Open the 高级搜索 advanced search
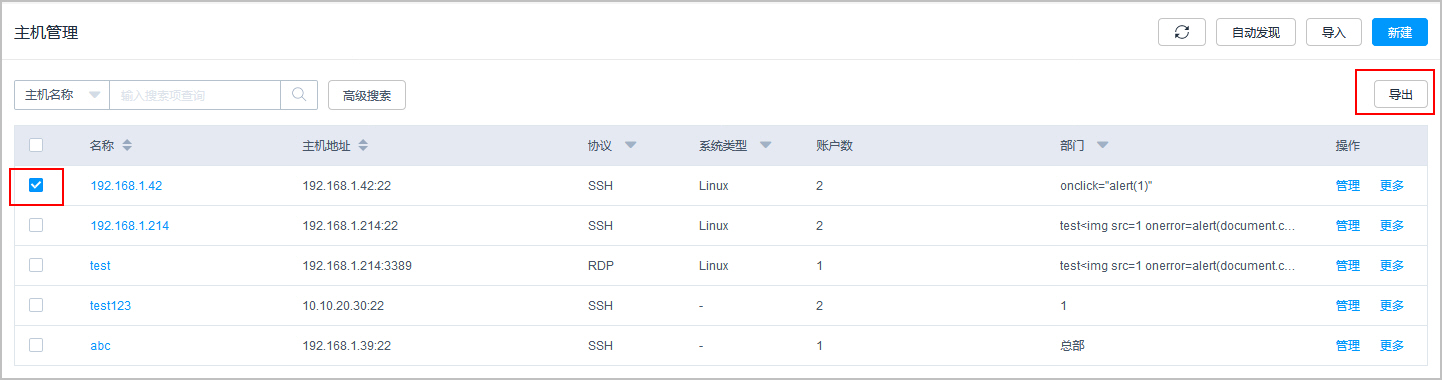The image size is (1442, 380). point(367,96)
